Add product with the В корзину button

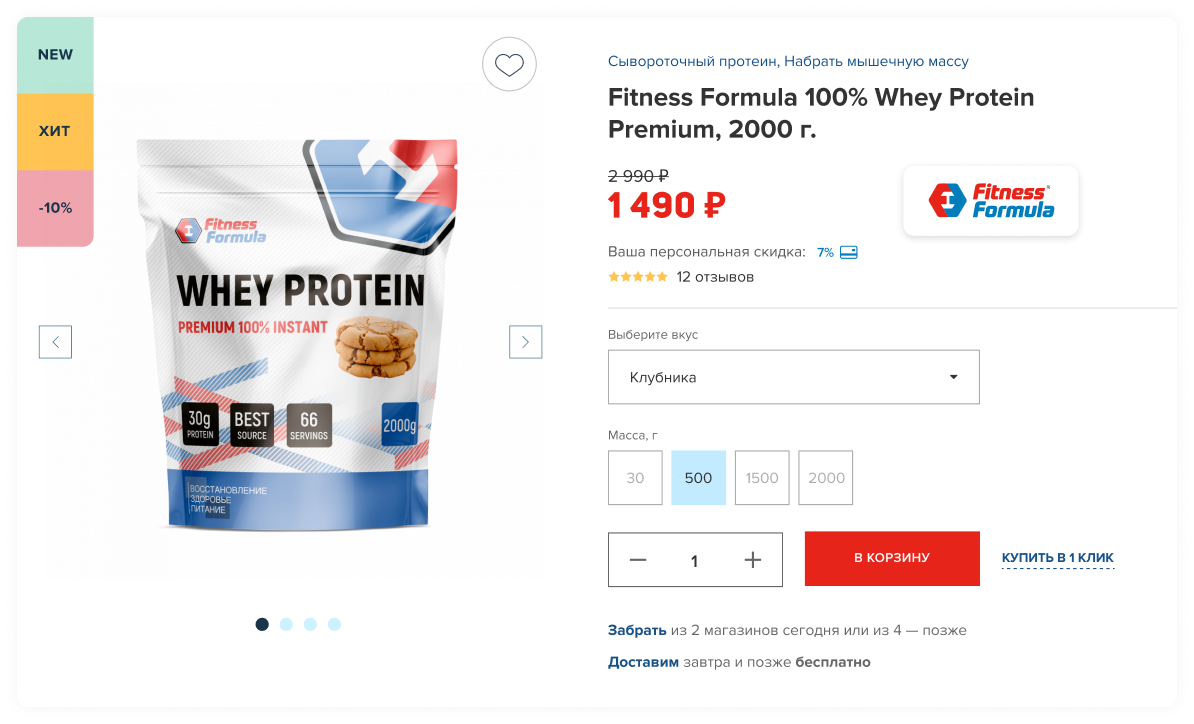[892, 558]
